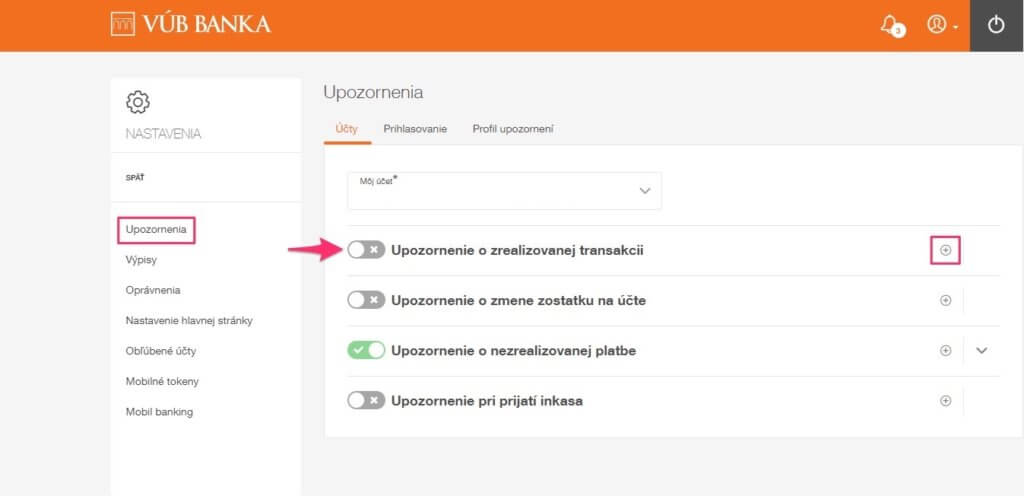
Task: Click the Nastavenia gear icon
Action: [138, 102]
